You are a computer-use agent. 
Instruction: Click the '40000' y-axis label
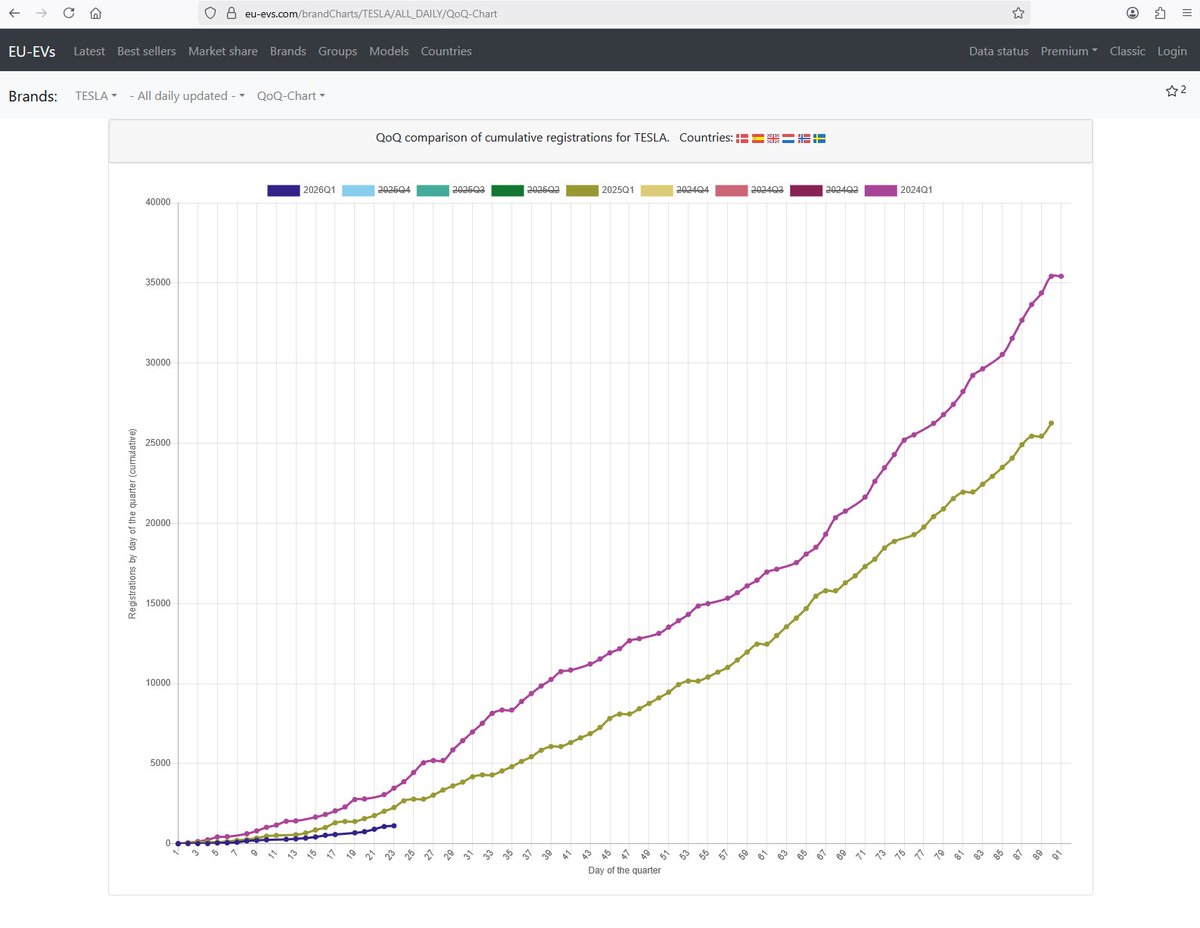(x=157, y=203)
